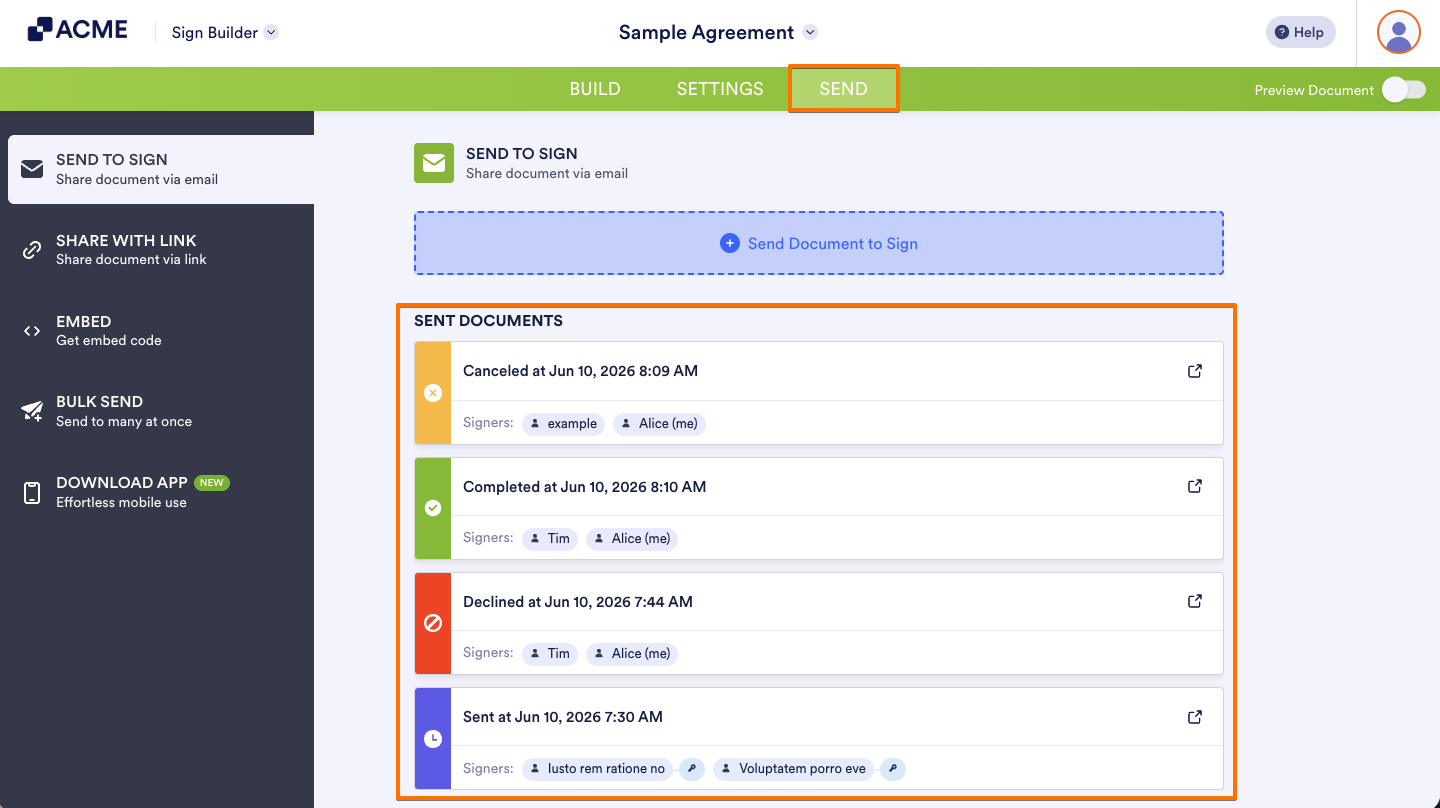Click Send Document to Sign
The width and height of the screenshot is (1440, 808).
coord(819,243)
